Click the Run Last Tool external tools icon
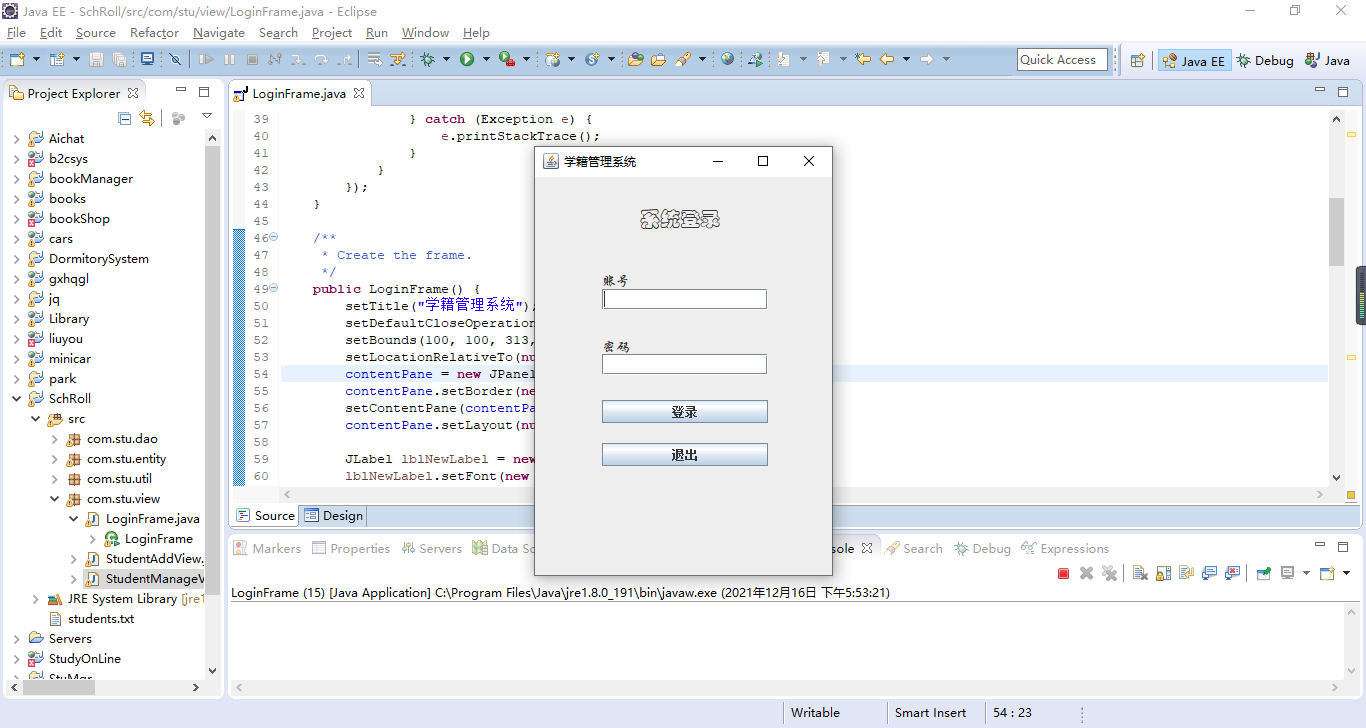The image size is (1366, 728). pyautogui.click(x=507, y=60)
